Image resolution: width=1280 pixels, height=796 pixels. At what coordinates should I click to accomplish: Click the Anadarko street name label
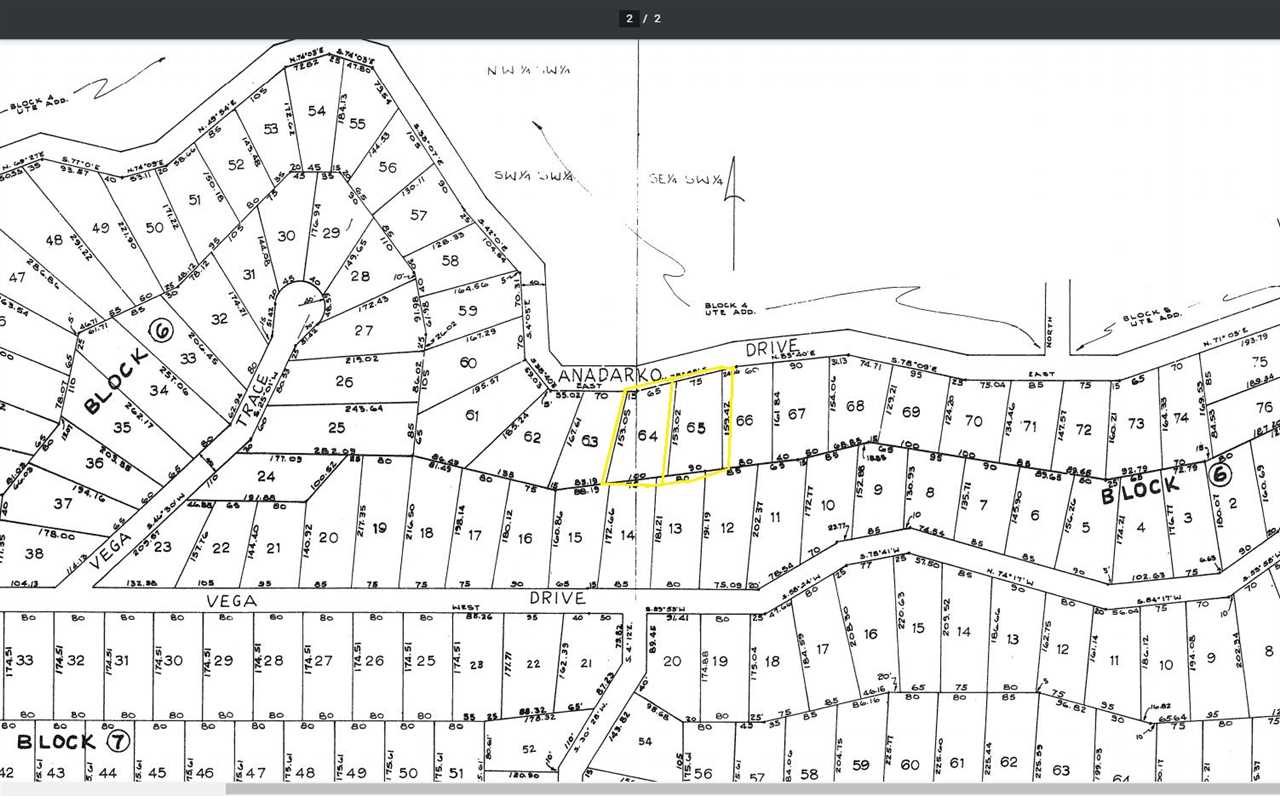click(596, 376)
